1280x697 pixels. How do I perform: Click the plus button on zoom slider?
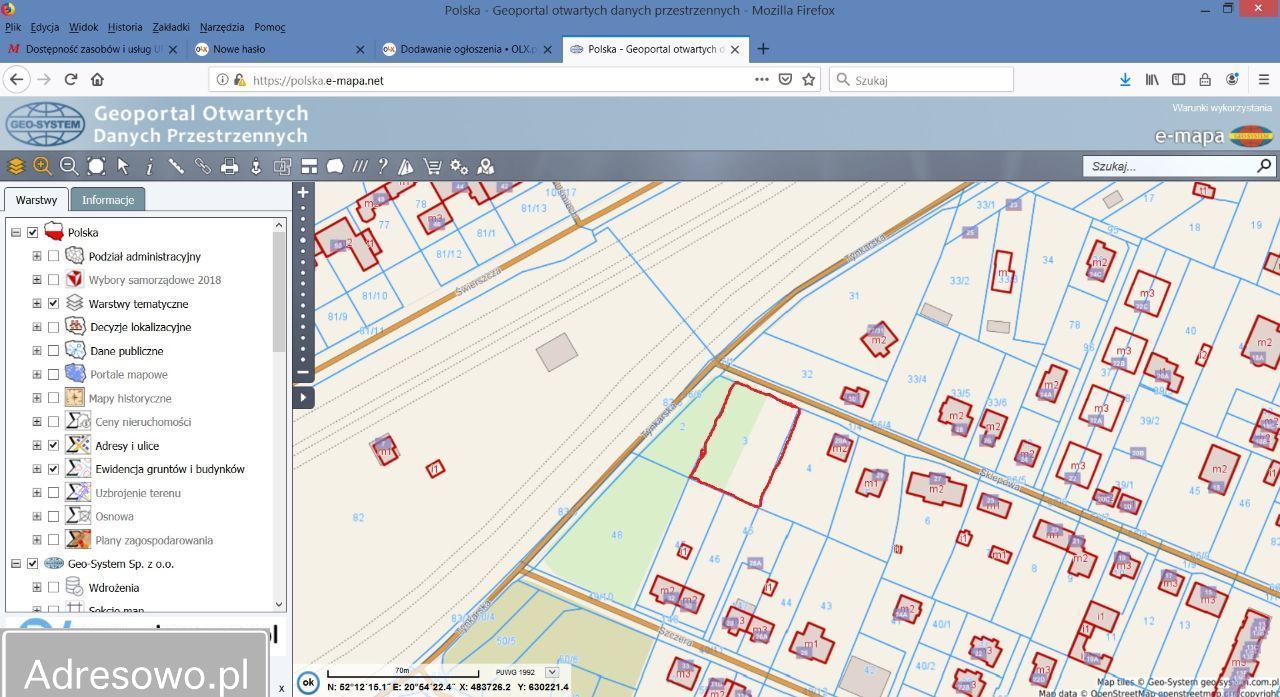tap(303, 192)
